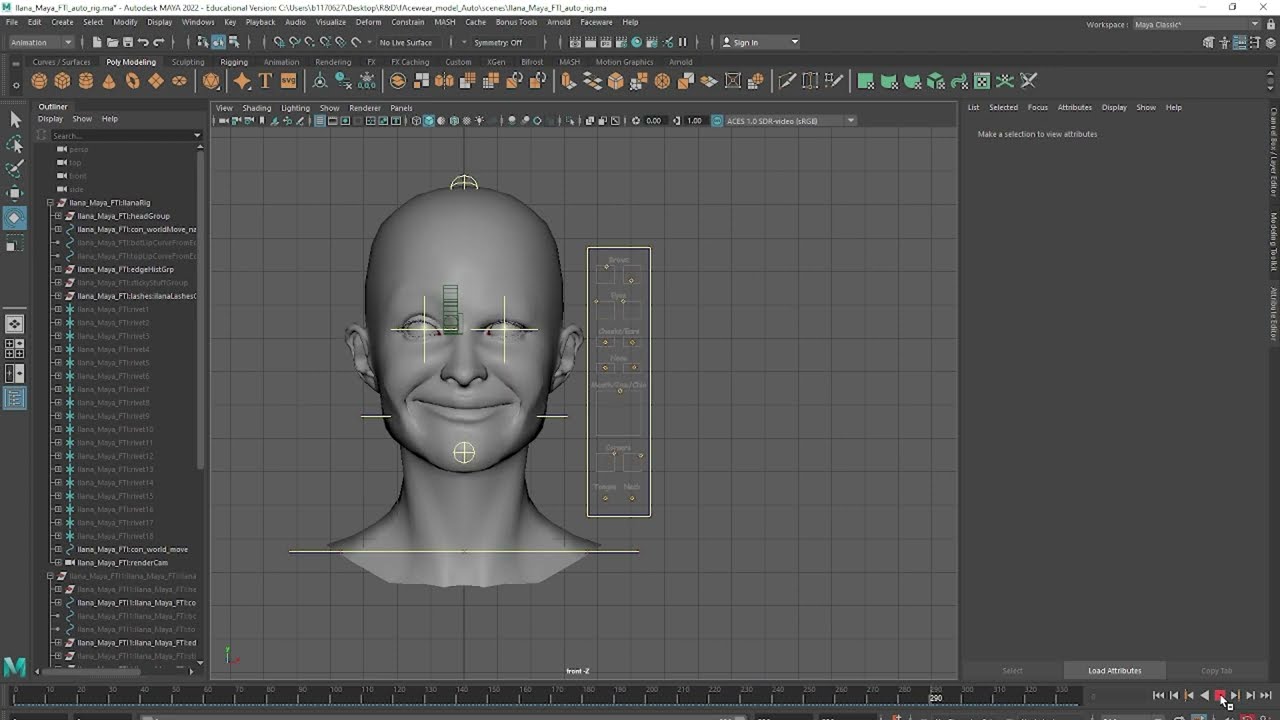Collapse the Ilana_Maya_FTI:IlanaRig node

[x=50, y=203]
